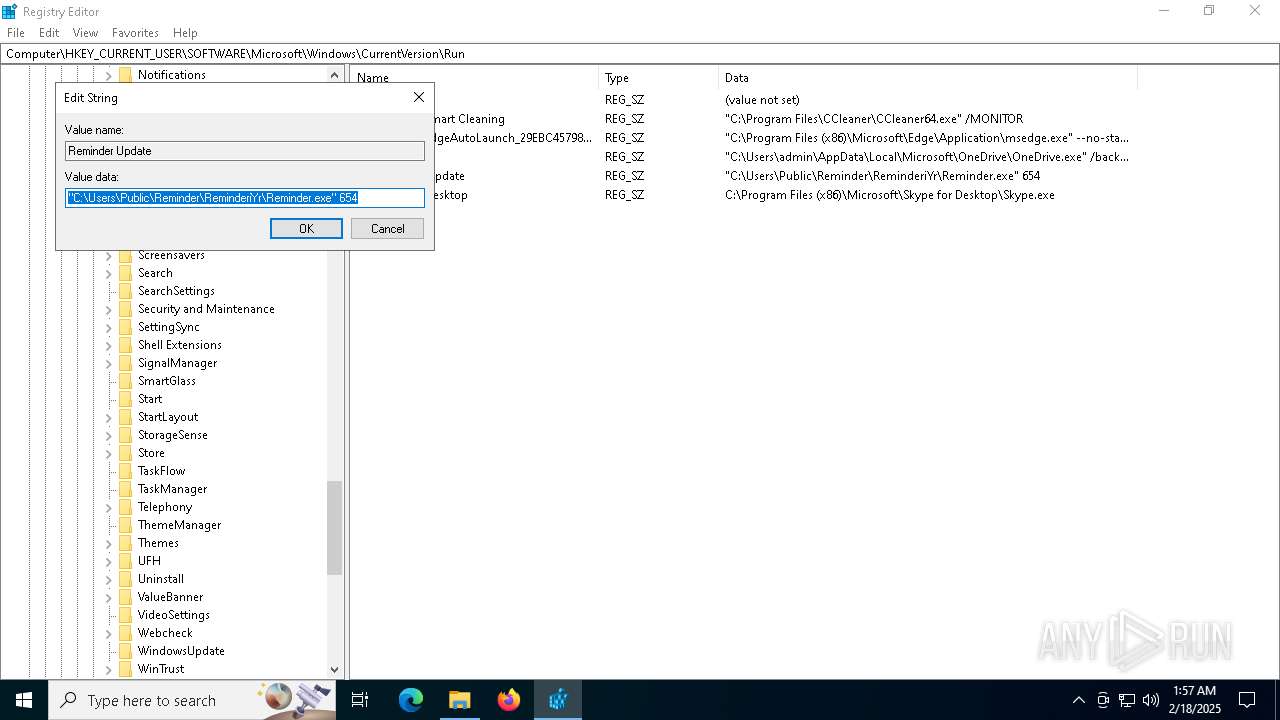Image resolution: width=1280 pixels, height=720 pixels.
Task: Select the Uninstall folder icon
Action: [125, 579]
